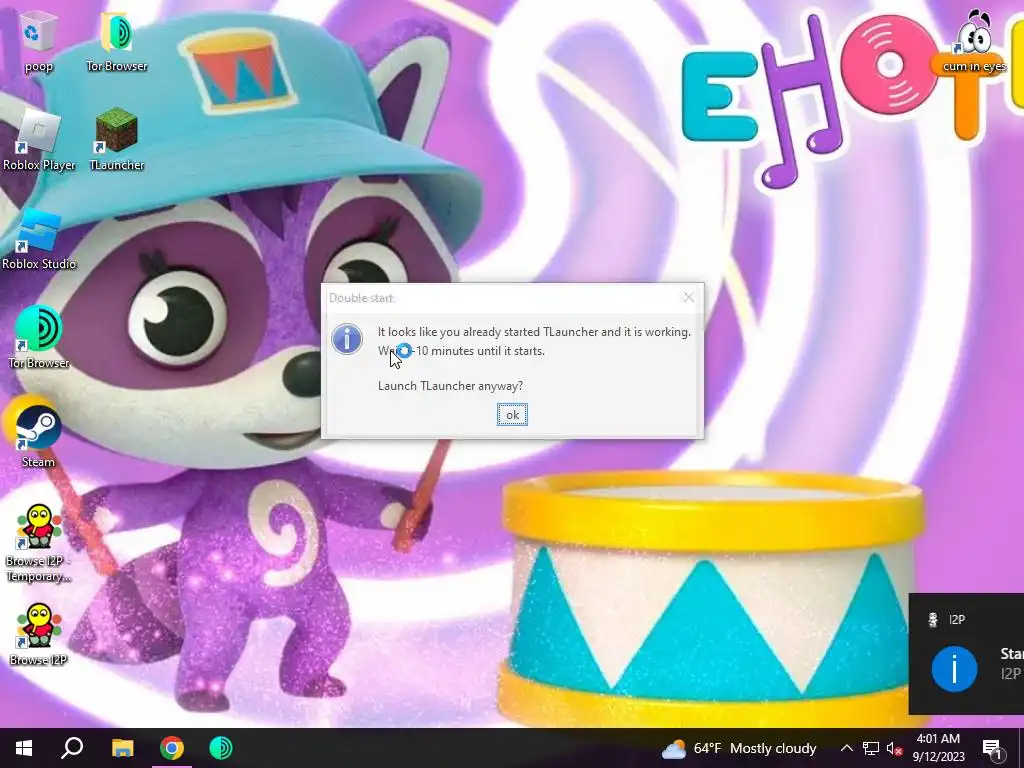Launch the Roblox Player desktop shortcut
Screen dimensions: 1024x768
[x=38, y=140]
